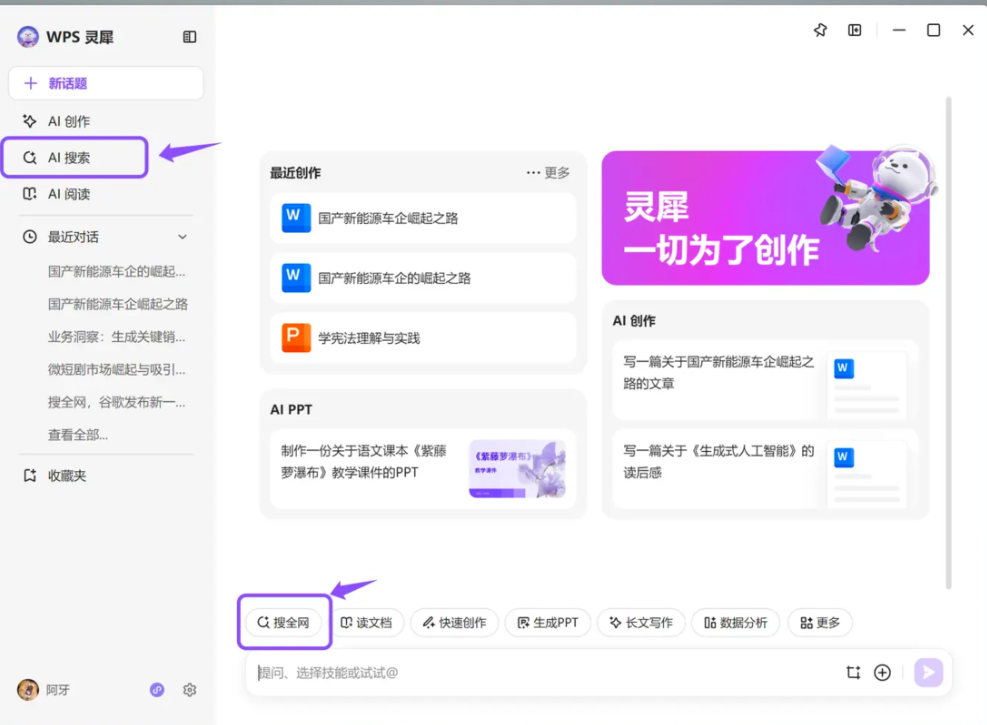Click the screenshot capture icon in input box
This screenshot has width=987, height=725.
click(853, 673)
